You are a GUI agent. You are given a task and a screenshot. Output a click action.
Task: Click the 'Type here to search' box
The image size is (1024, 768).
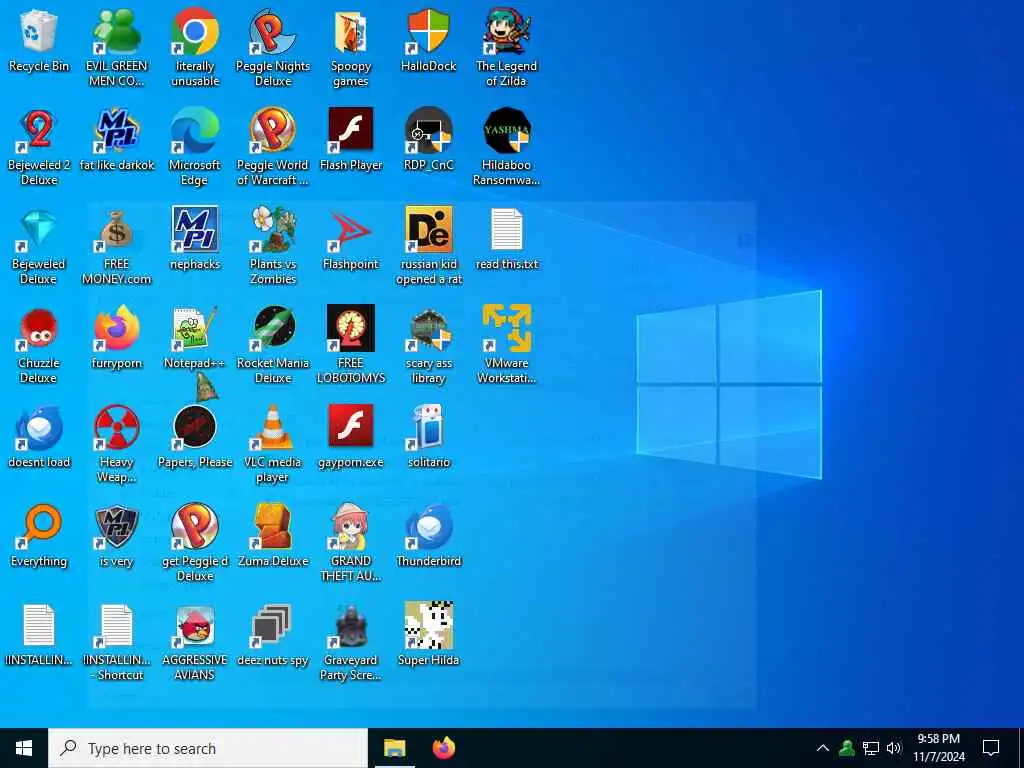point(208,748)
